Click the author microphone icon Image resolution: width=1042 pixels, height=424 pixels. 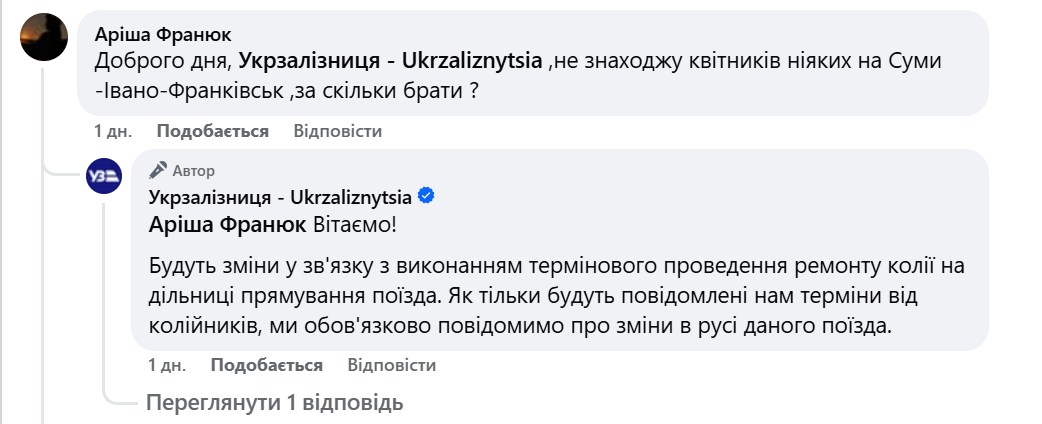(158, 170)
